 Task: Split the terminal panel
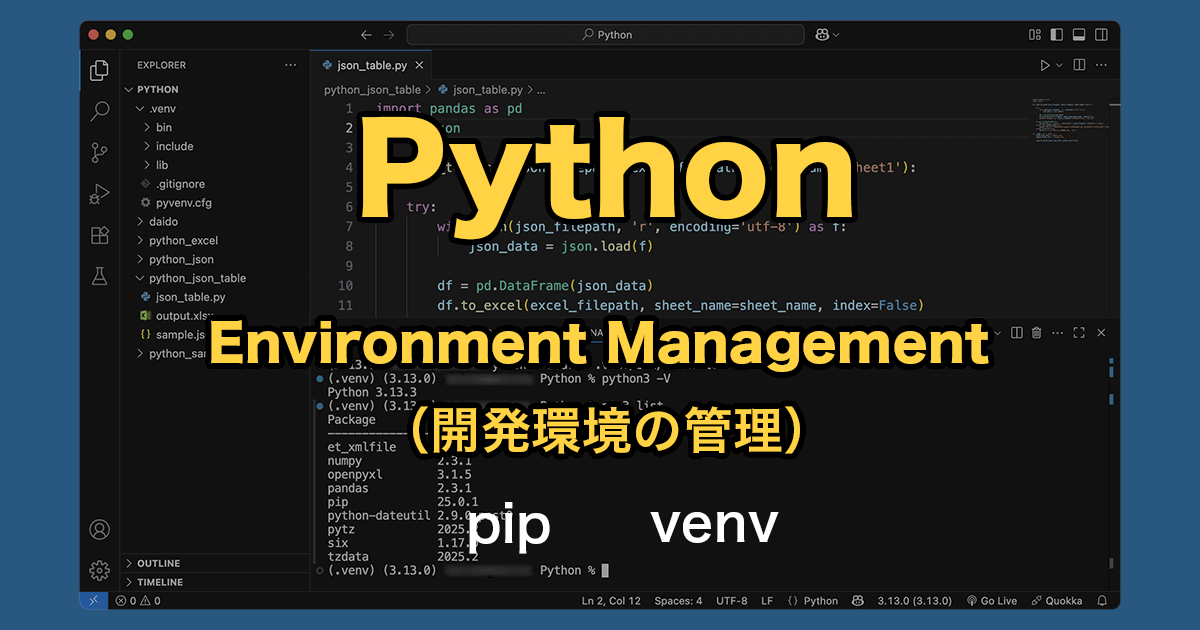[x=1016, y=332]
